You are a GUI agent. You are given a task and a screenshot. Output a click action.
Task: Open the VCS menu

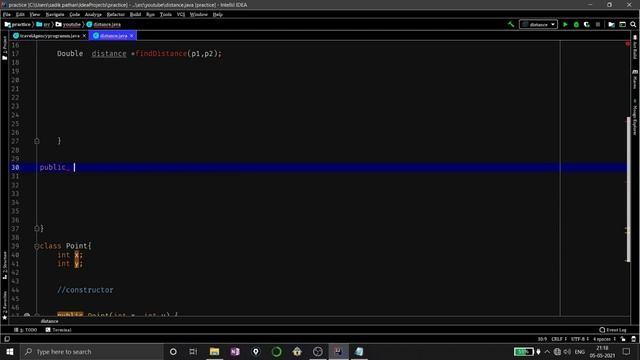(x=181, y=14)
